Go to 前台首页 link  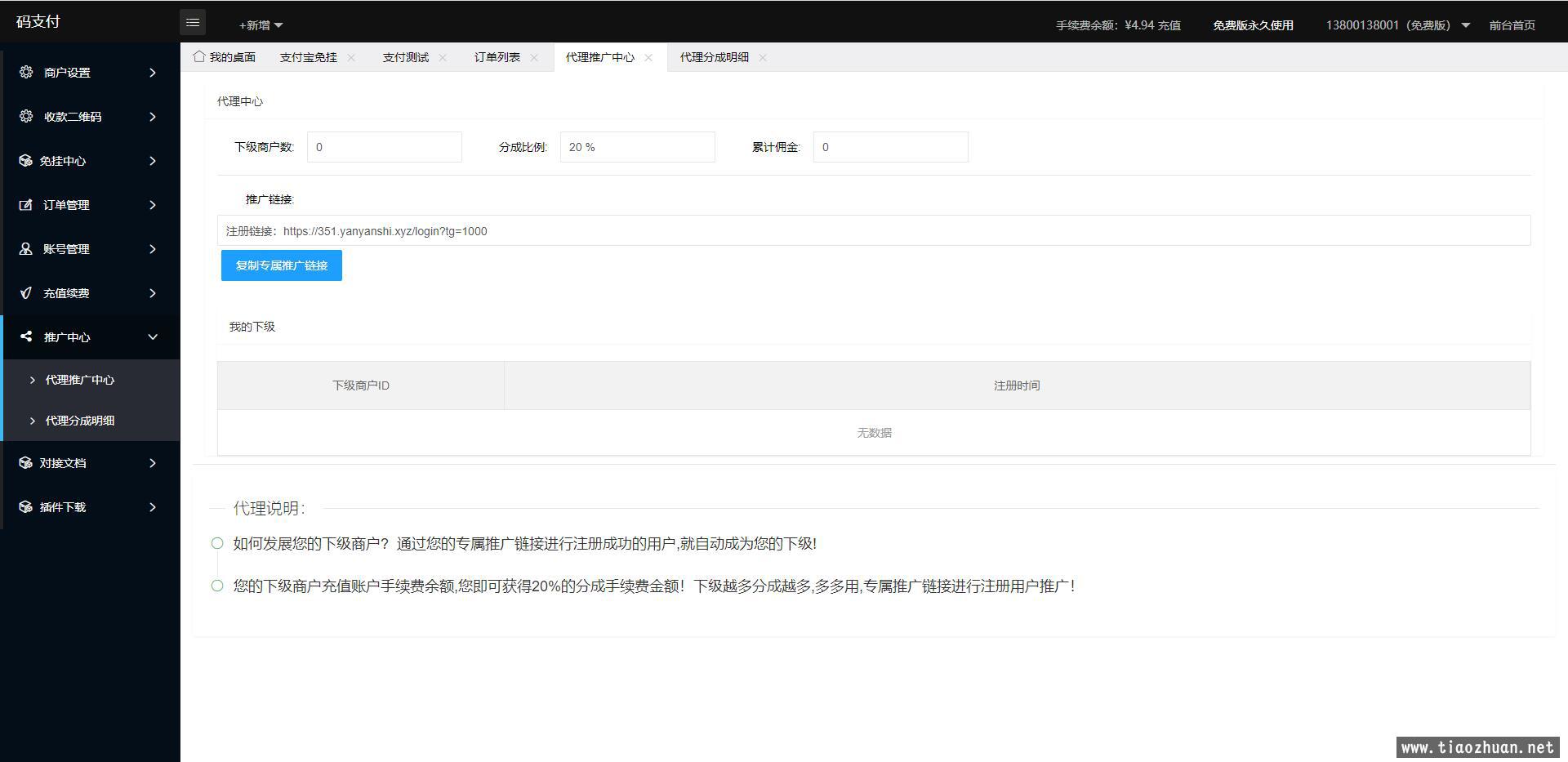1512,25
